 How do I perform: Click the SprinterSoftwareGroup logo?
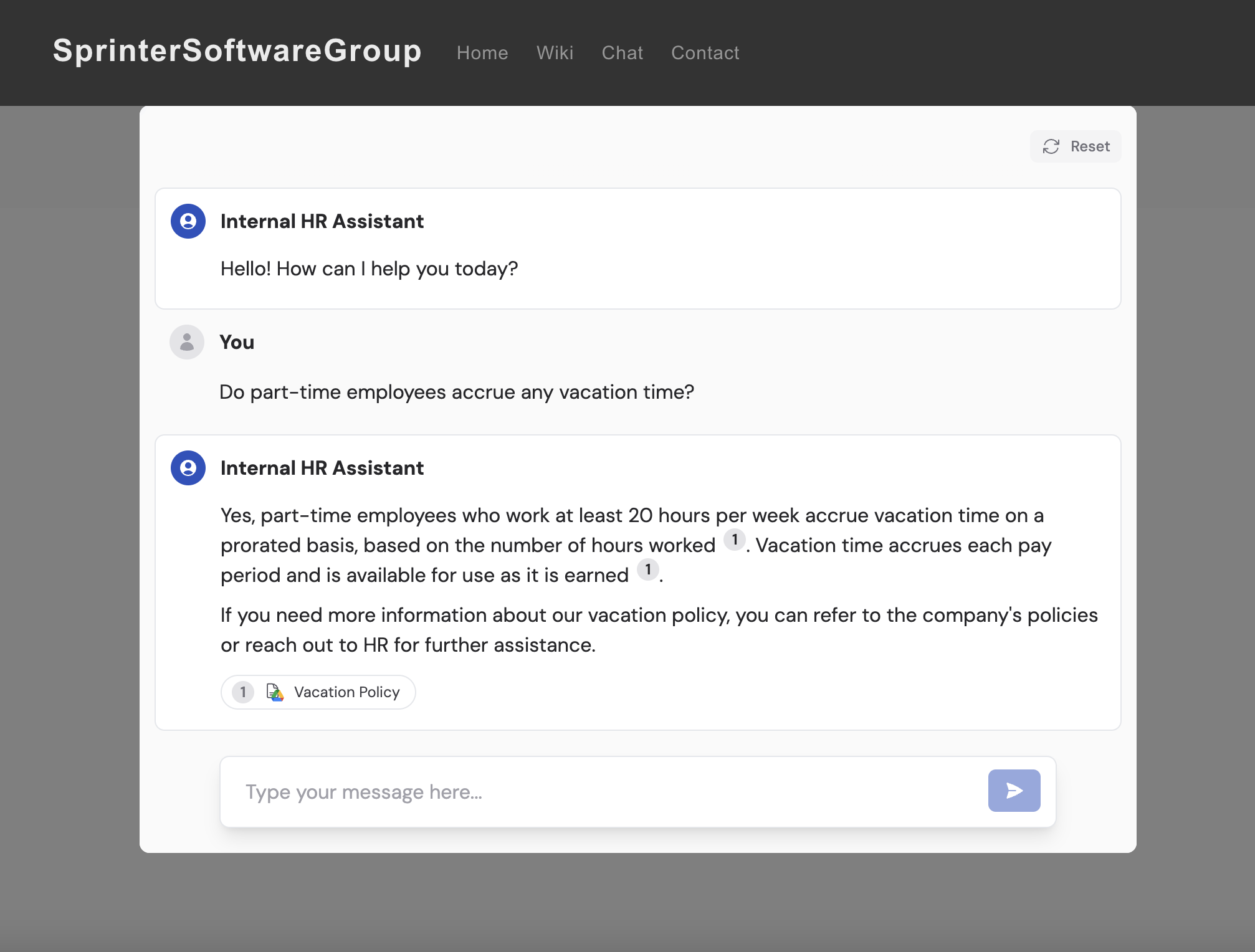237,52
